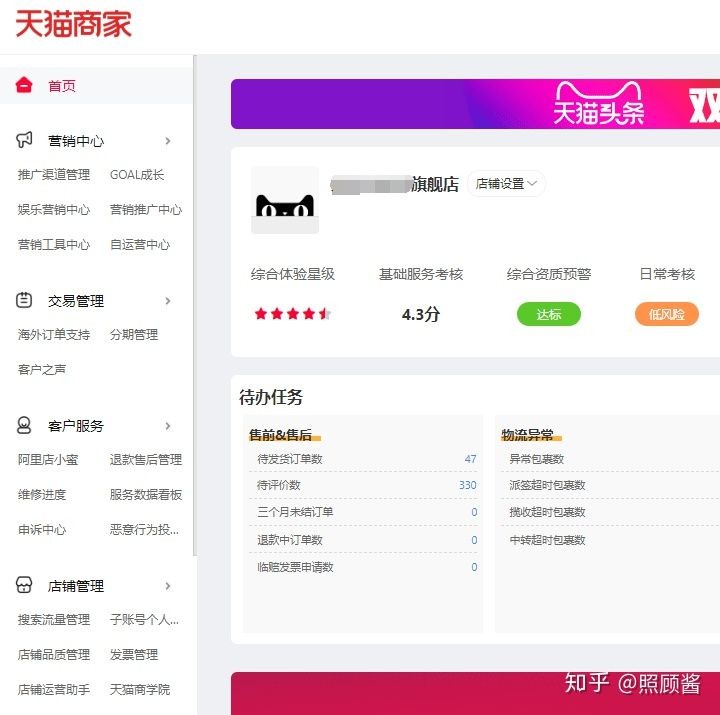View 维修进度
The height and width of the screenshot is (715, 720).
[42, 495]
